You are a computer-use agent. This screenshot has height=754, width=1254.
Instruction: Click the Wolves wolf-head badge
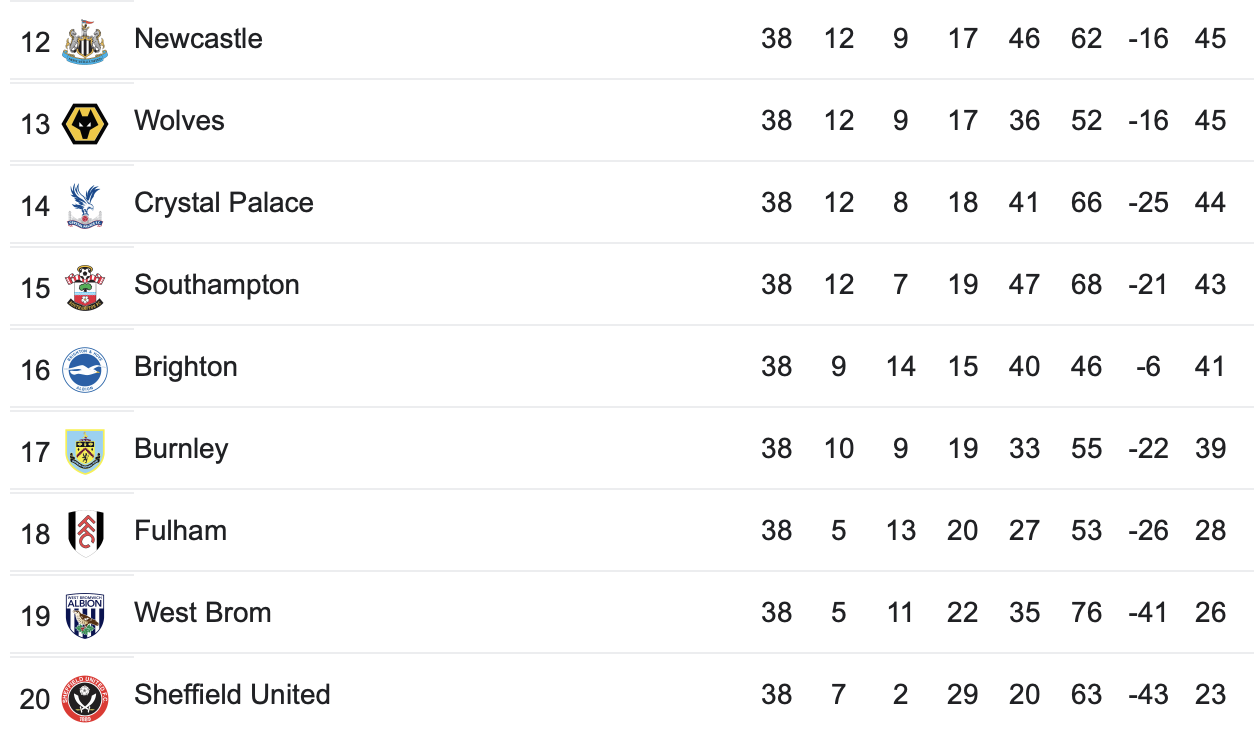coord(85,123)
